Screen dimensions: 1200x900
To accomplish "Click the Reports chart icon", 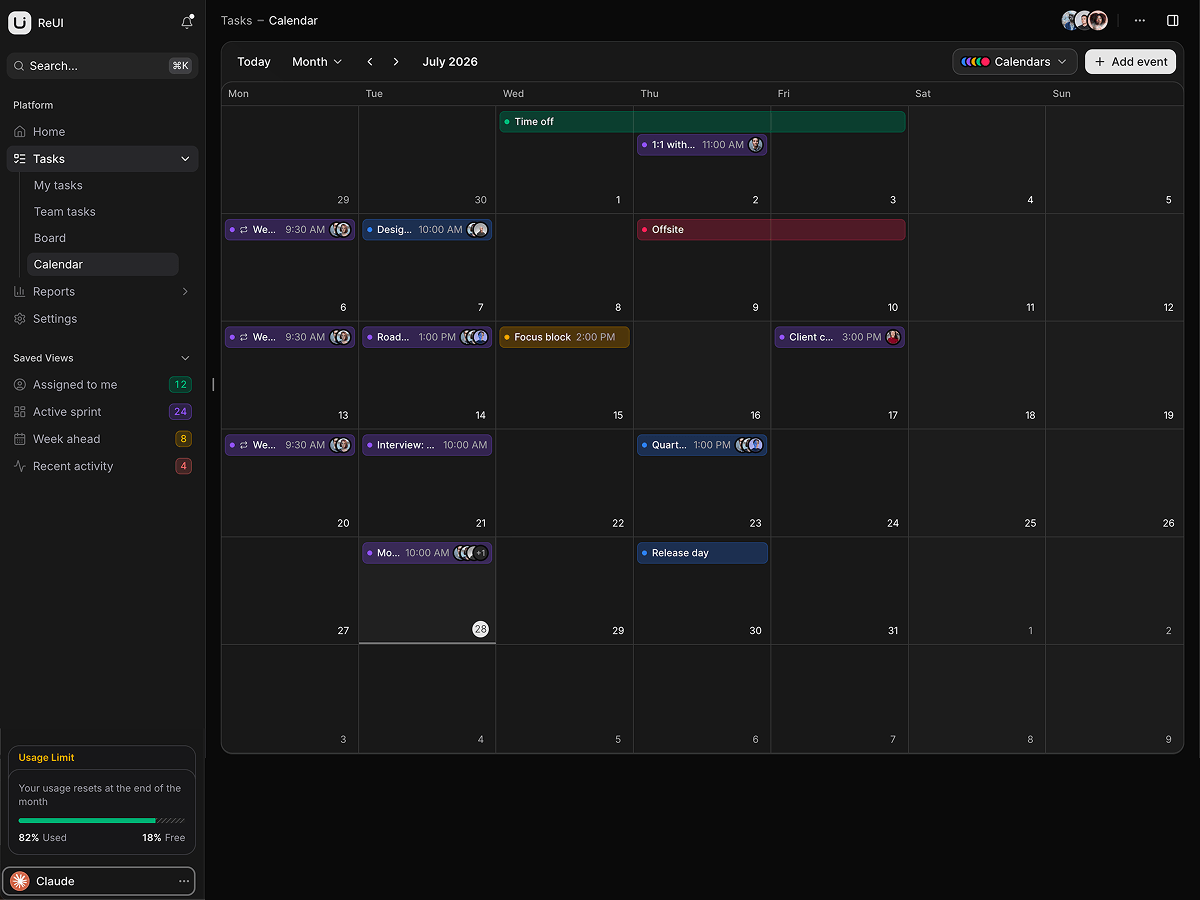I will [x=20, y=292].
